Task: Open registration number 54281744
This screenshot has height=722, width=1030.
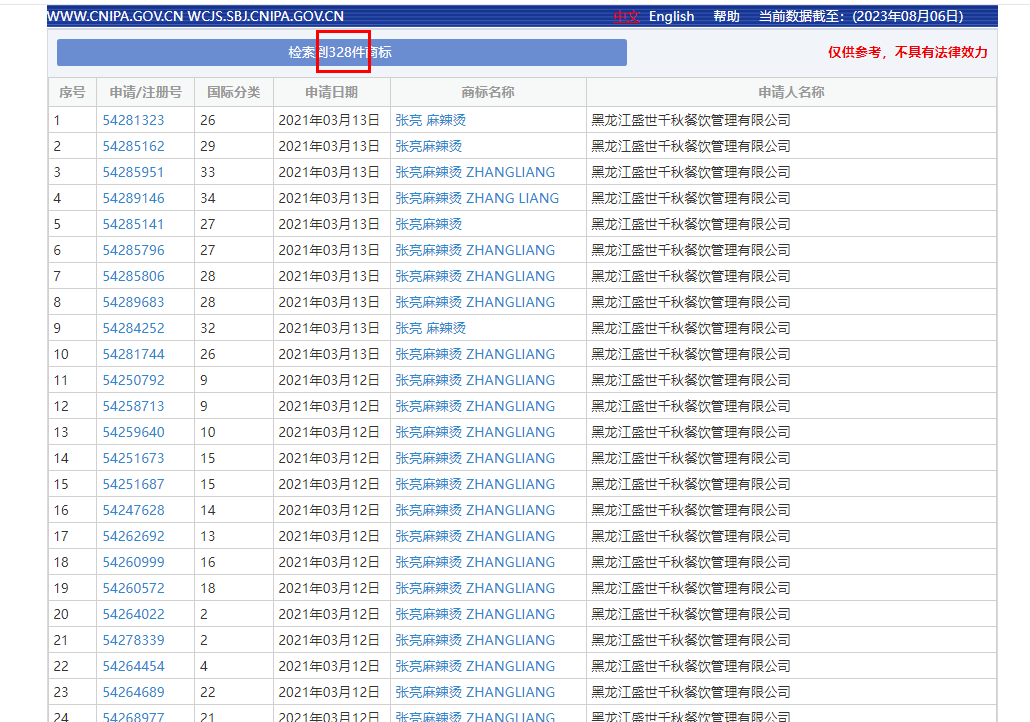Action: point(133,354)
